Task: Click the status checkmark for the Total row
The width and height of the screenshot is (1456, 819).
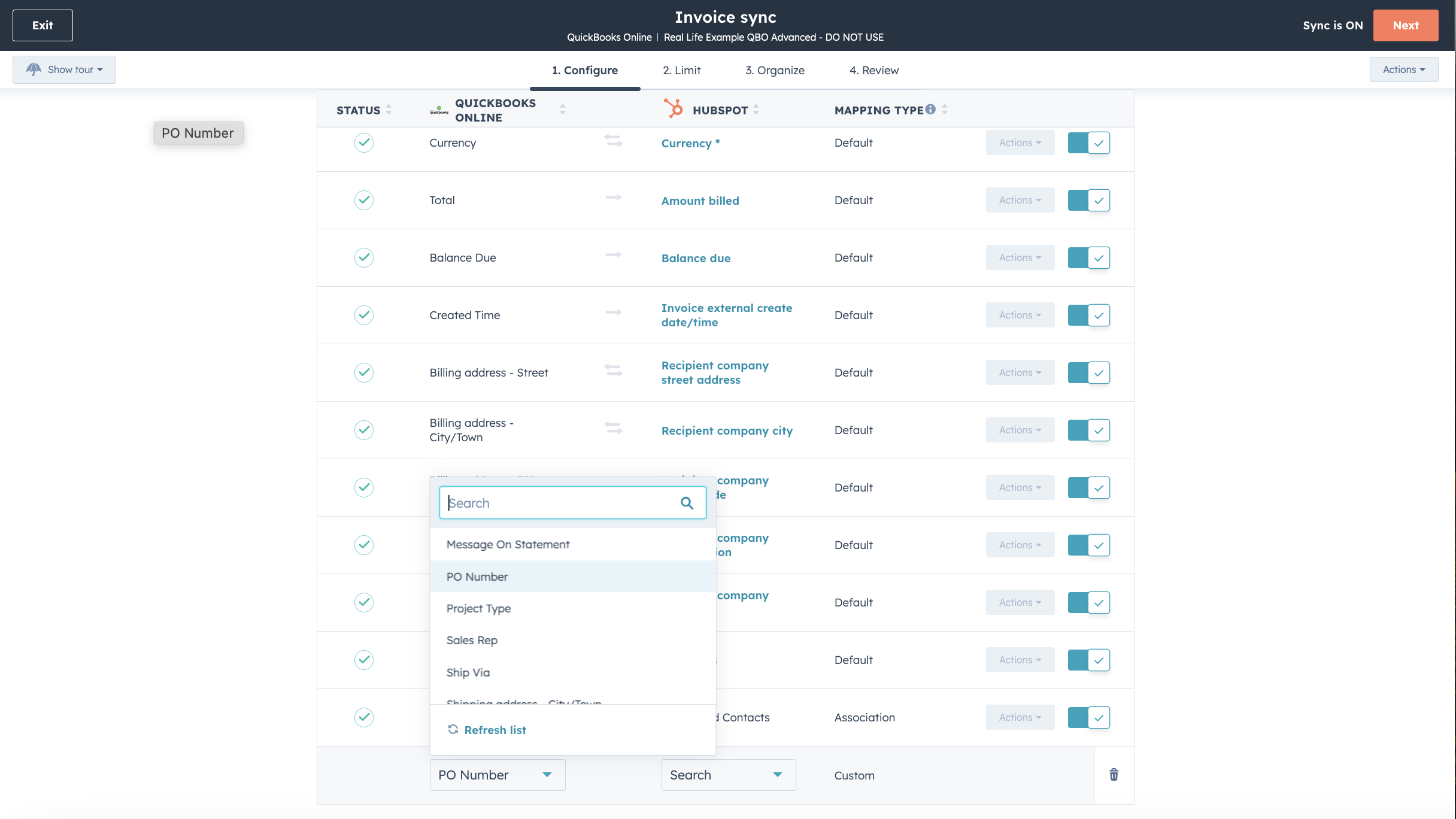Action: click(364, 200)
